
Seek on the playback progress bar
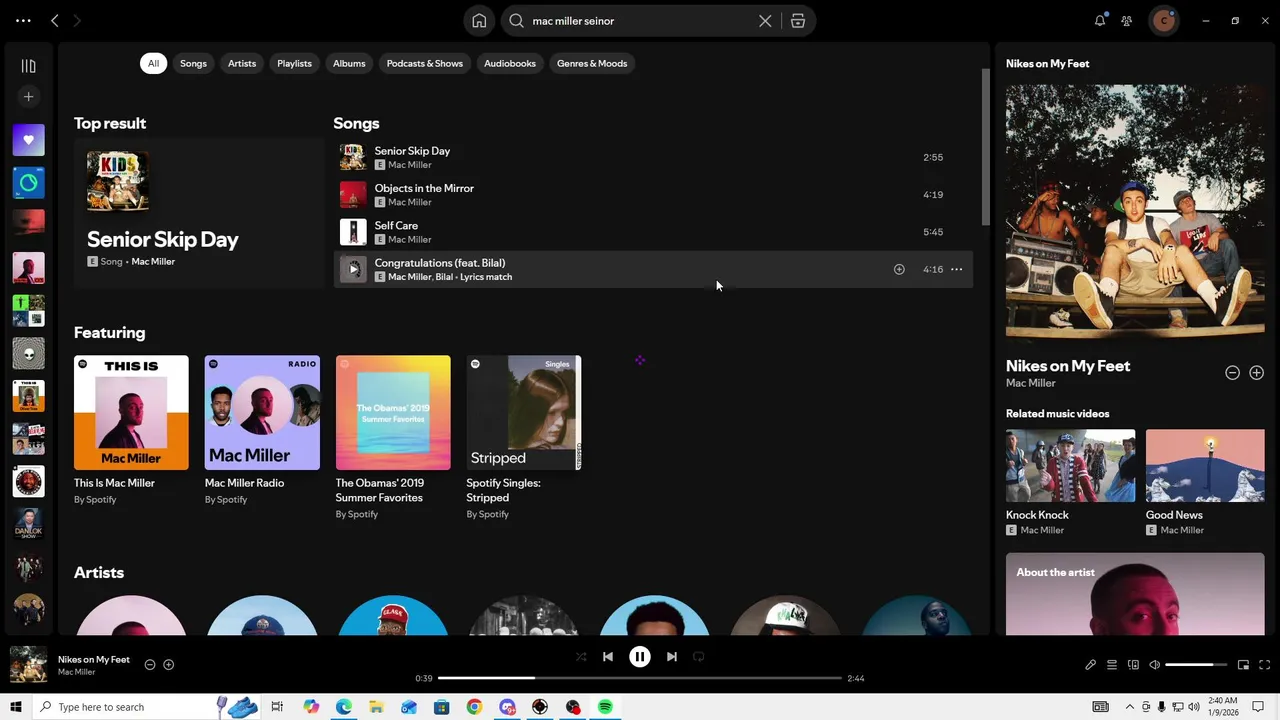click(x=640, y=678)
